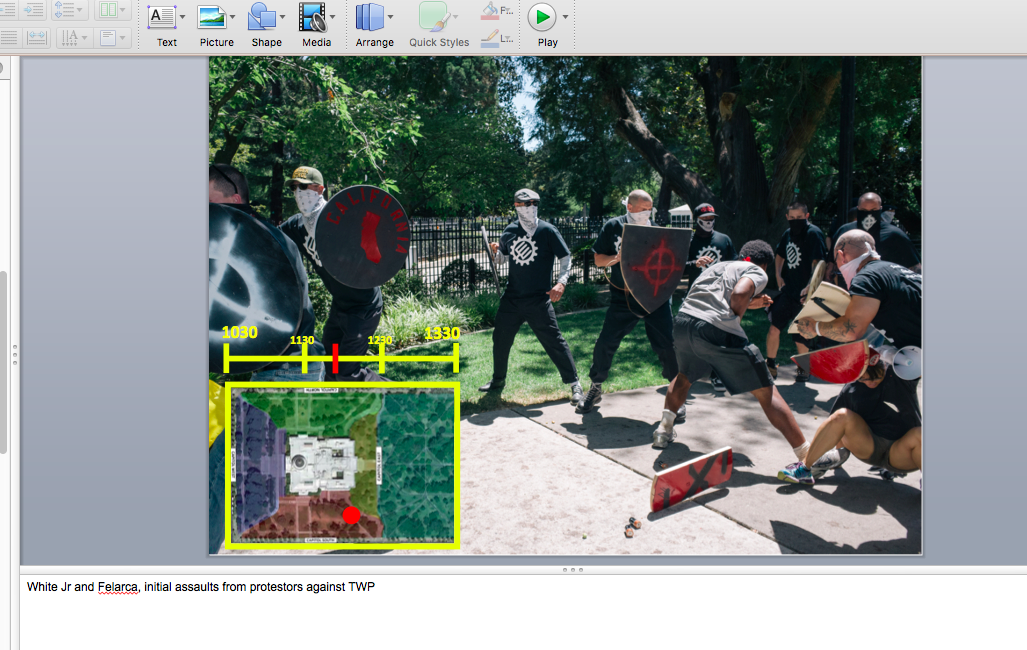Start the slideshow with the Play button

(542, 17)
